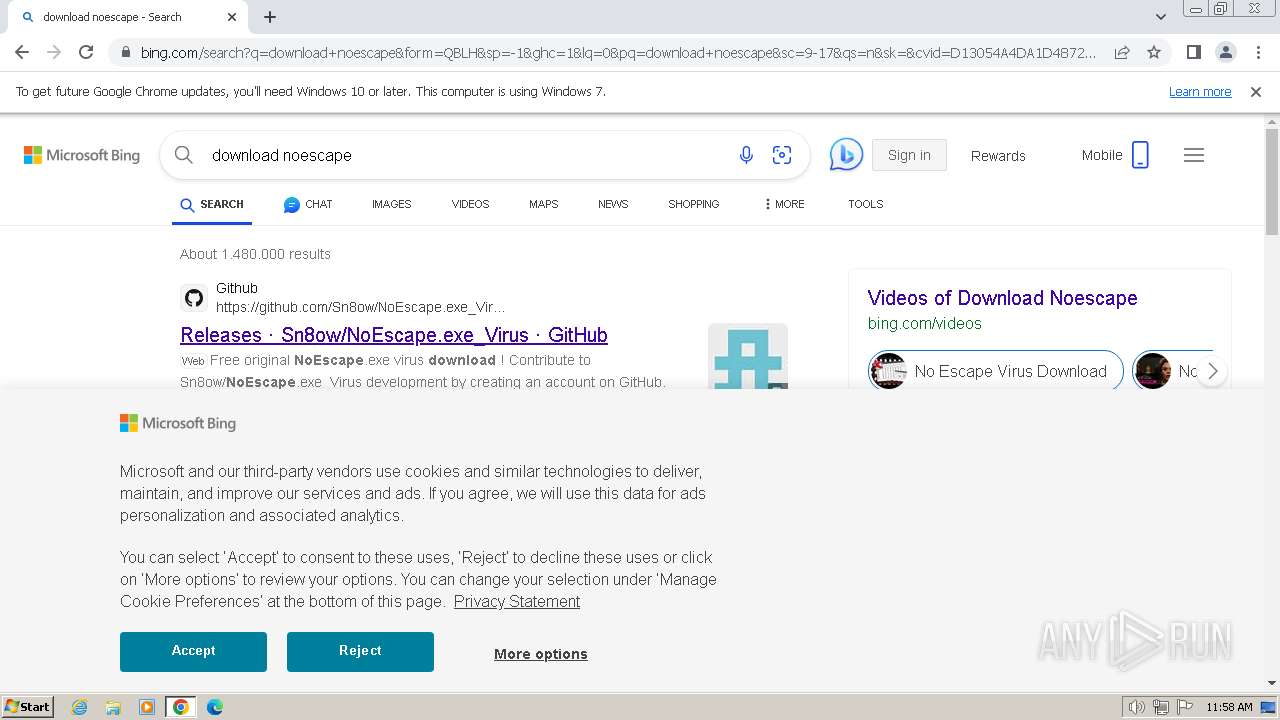Image resolution: width=1280 pixels, height=720 pixels.
Task: Open tab search dropdown arrow
Action: pyautogui.click(x=1160, y=17)
